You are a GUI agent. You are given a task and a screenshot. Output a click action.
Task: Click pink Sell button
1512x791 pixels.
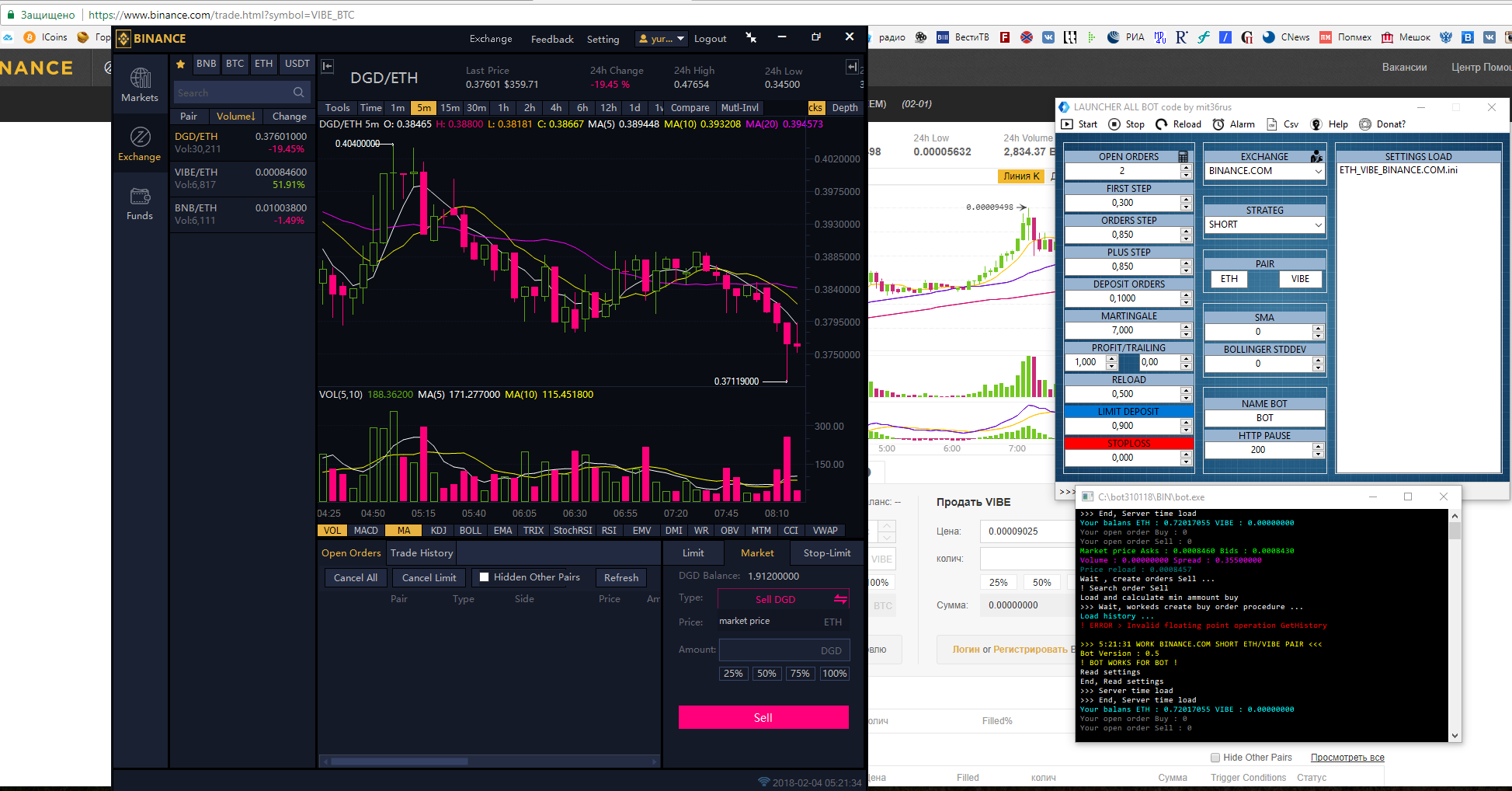coord(763,717)
